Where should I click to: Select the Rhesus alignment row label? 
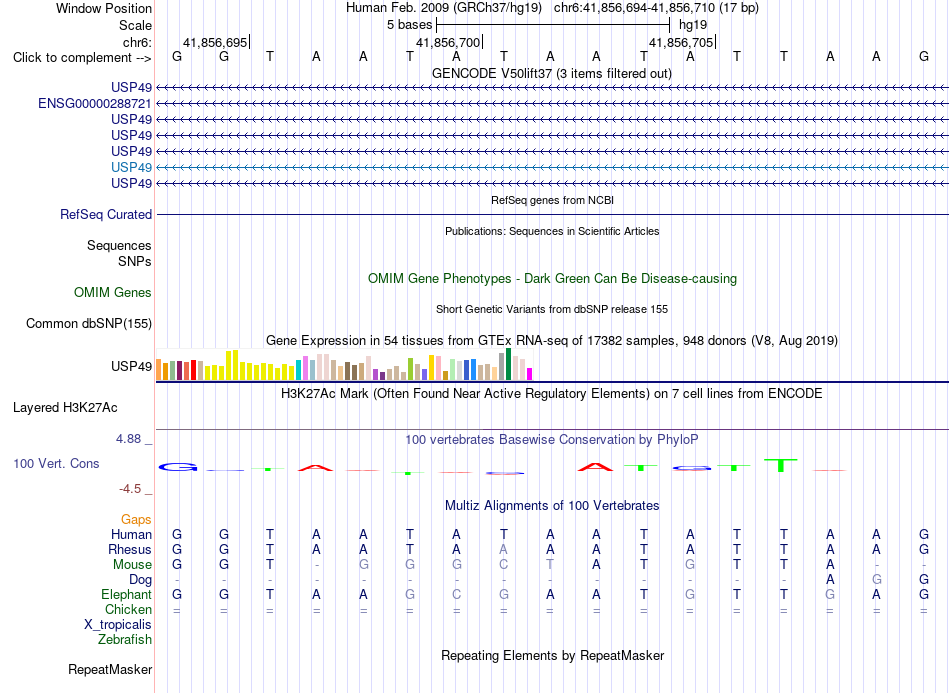130,549
